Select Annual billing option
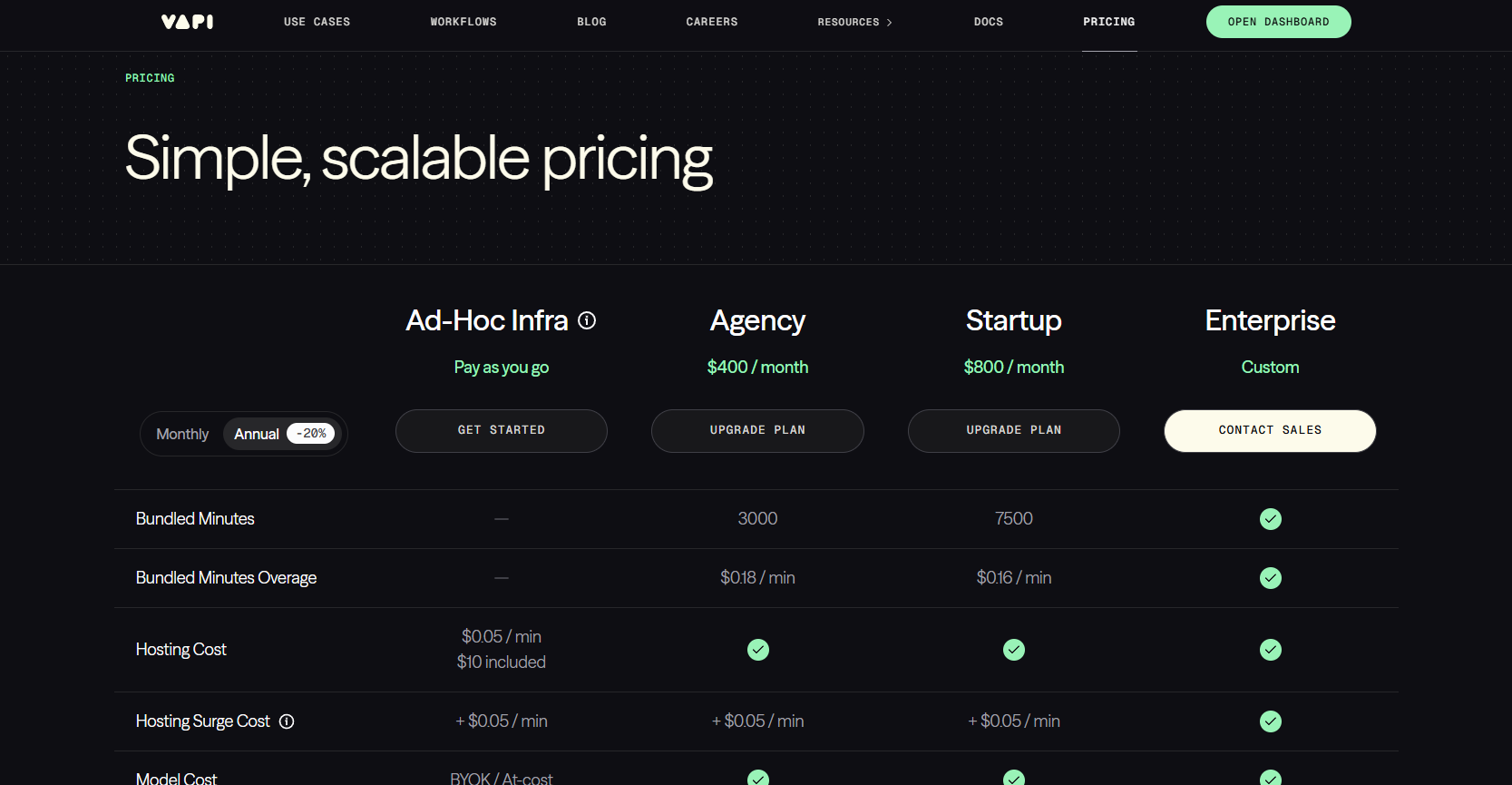The image size is (1512, 785). 256,434
